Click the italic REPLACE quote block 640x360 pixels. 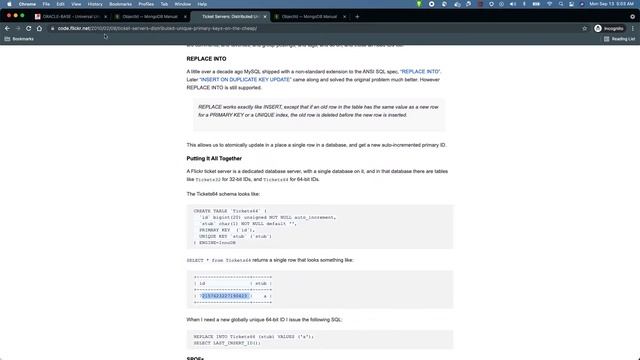(319, 115)
